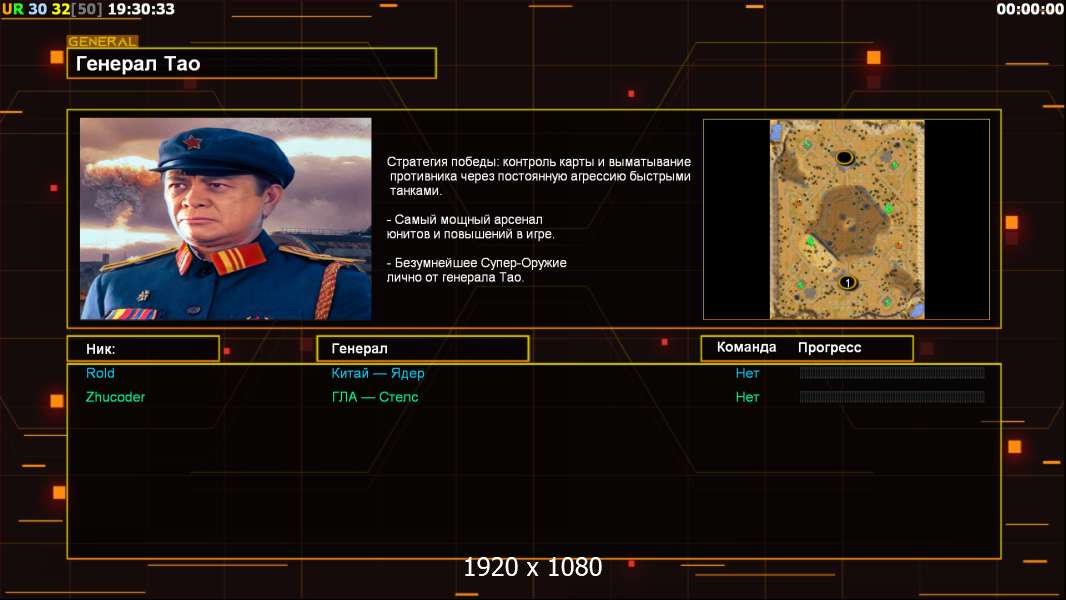
Task: Select player name Rold
Action: point(100,373)
